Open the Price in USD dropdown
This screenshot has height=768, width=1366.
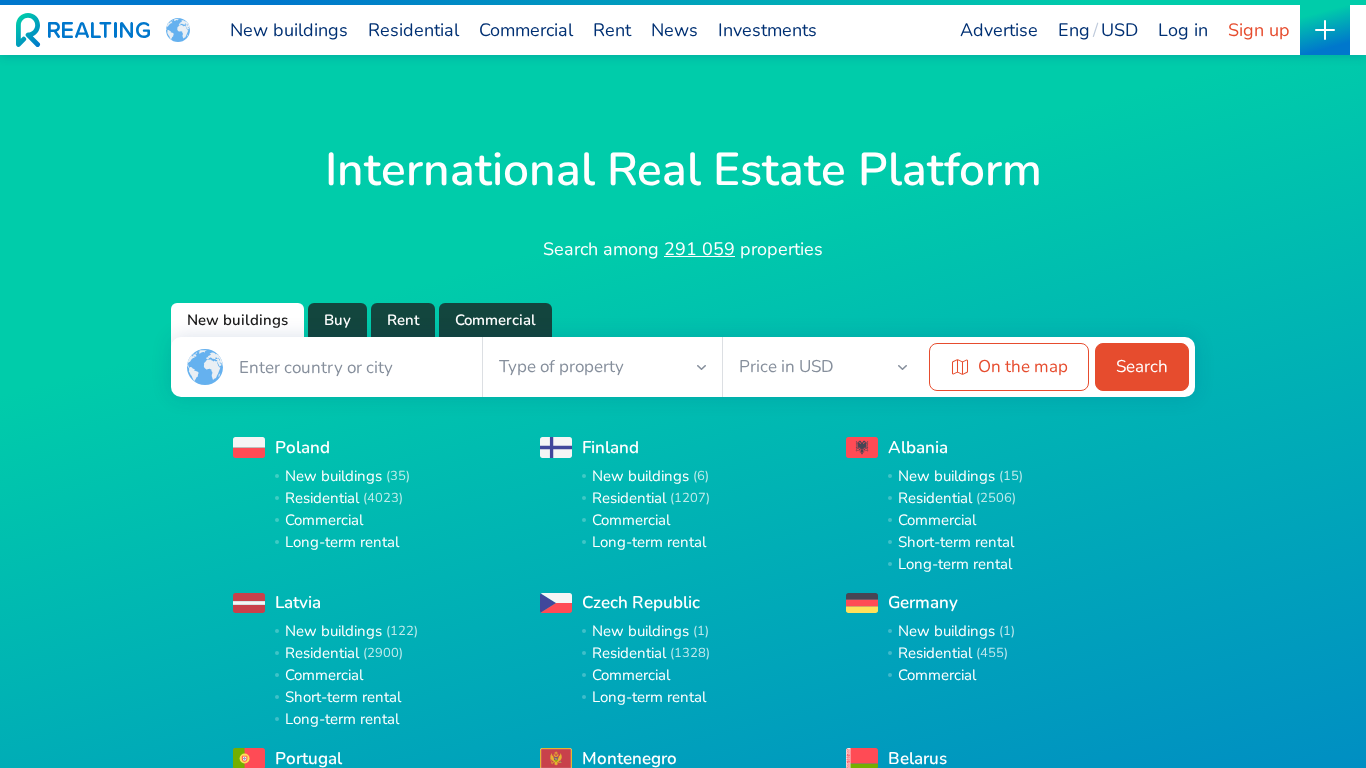822,367
